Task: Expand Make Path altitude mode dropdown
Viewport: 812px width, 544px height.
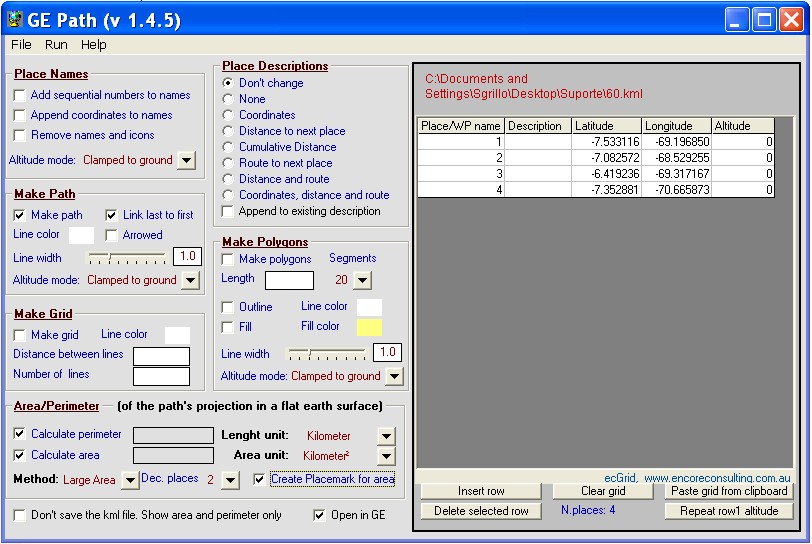Action: pyautogui.click(x=191, y=280)
